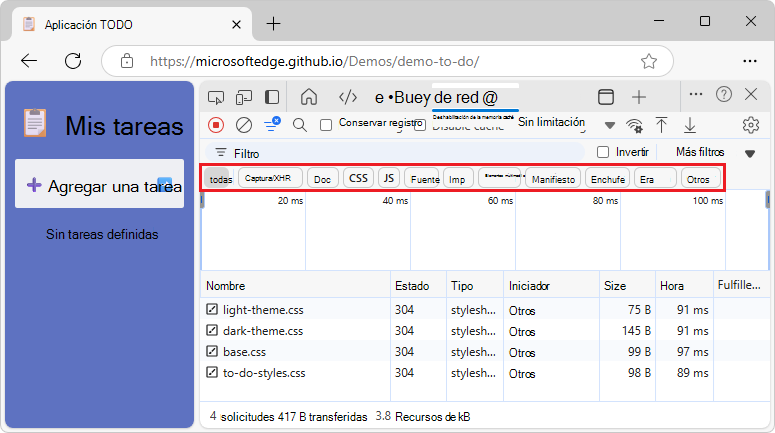Open the DevTools Welcome home icon

[309, 97]
